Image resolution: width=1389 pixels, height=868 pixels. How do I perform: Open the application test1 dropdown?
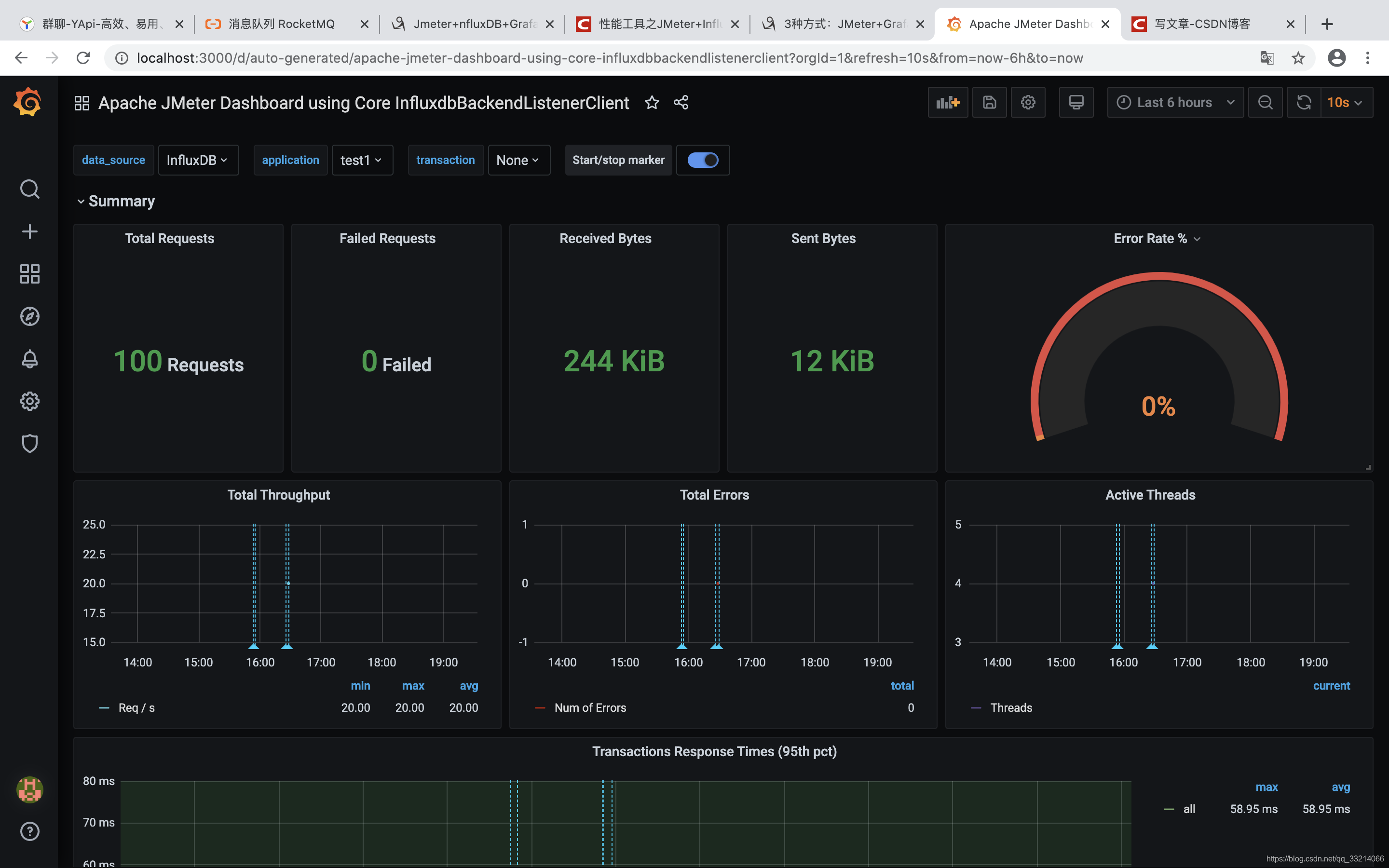pos(362,160)
